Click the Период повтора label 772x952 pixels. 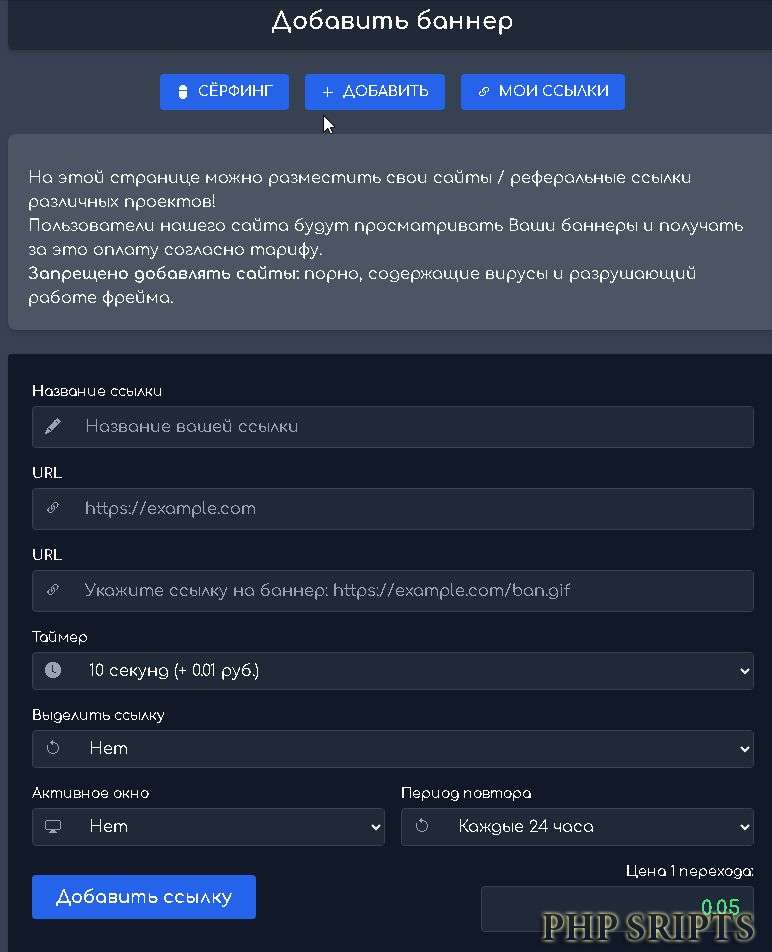click(x=466, y=793)
